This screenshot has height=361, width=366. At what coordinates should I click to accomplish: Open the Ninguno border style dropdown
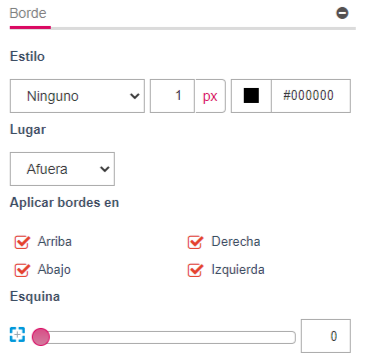point(77,96)
